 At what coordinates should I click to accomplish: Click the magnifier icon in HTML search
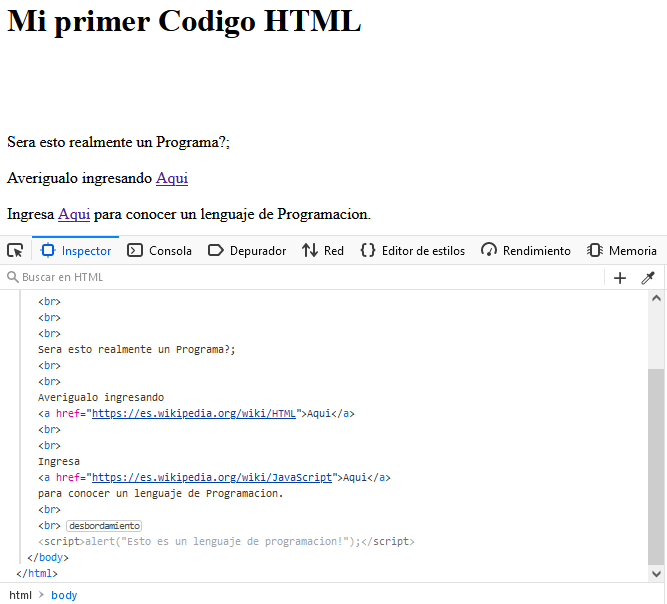[13, 277]
